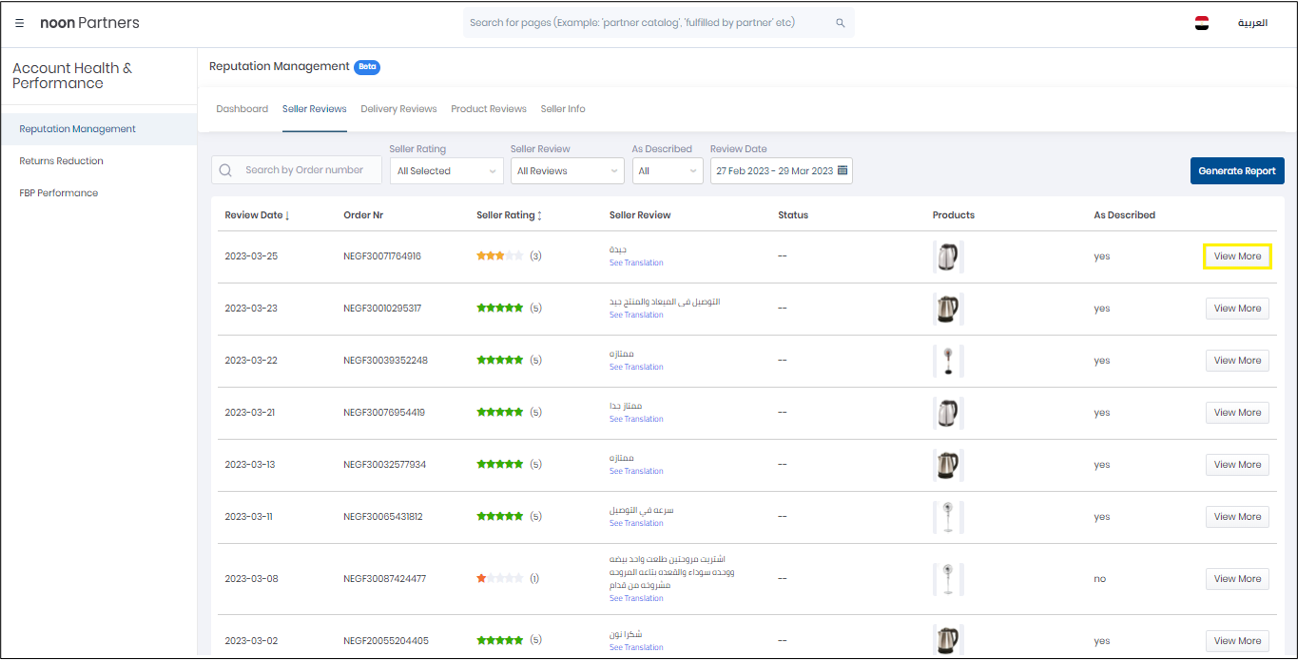
Task: Click the kettle product thumbnail for order NEGF30071764916
Action: click(947, 257)
